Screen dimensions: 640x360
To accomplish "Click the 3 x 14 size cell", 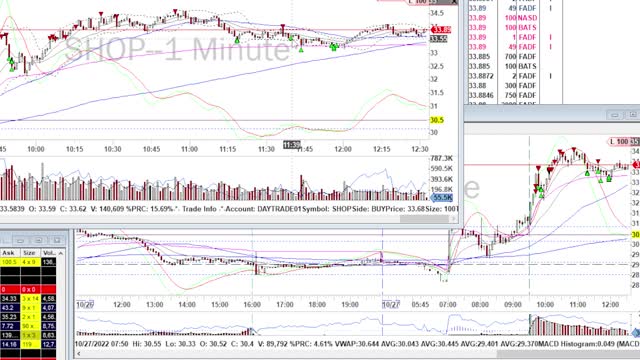I will (30, 299).
